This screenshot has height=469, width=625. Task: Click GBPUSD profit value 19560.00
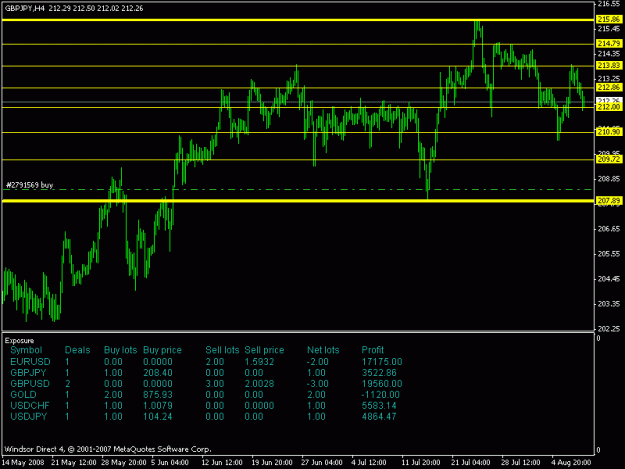[382, 384]
